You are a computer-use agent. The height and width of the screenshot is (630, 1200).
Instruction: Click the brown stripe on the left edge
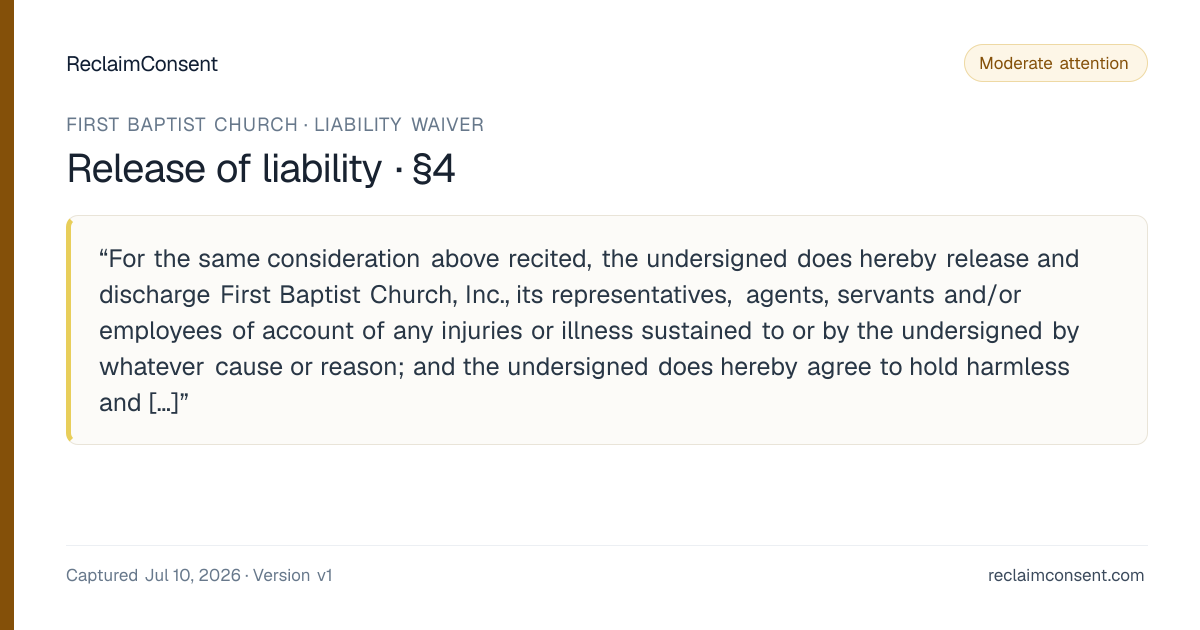(7, 315)
